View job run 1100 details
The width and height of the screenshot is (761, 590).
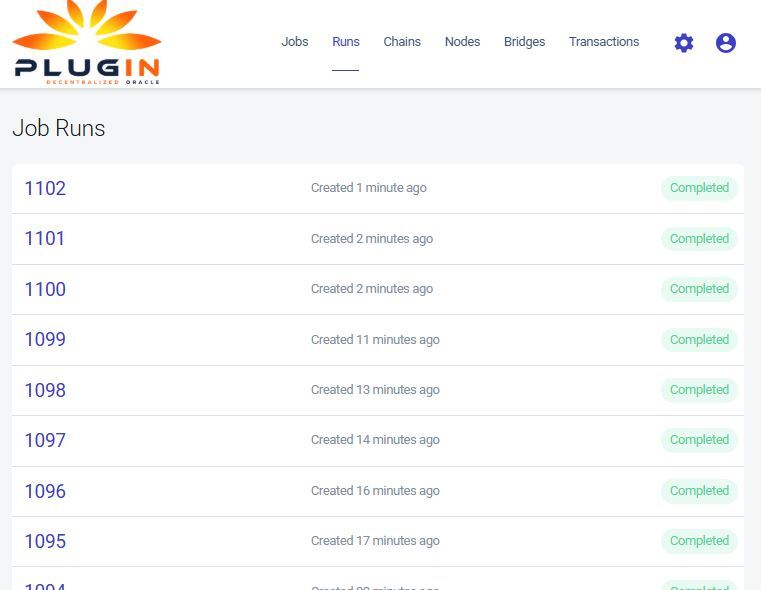[x=45, y=289]
